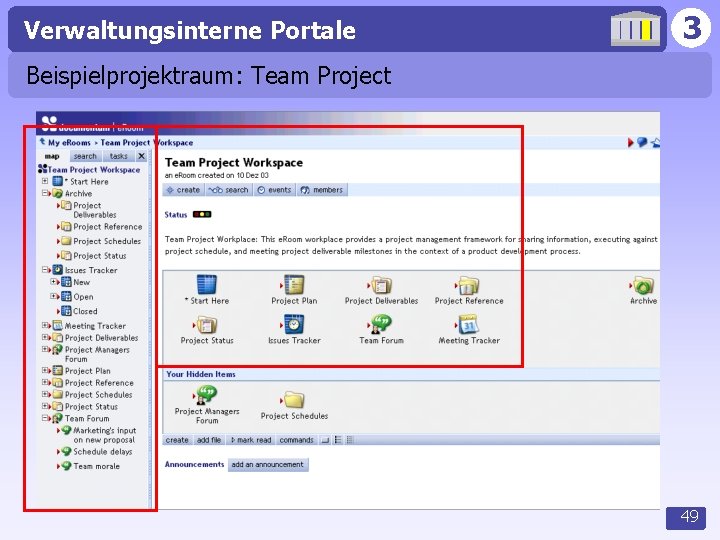
Task: Click the small box icon after commands
Action: (x=325, y=440)
